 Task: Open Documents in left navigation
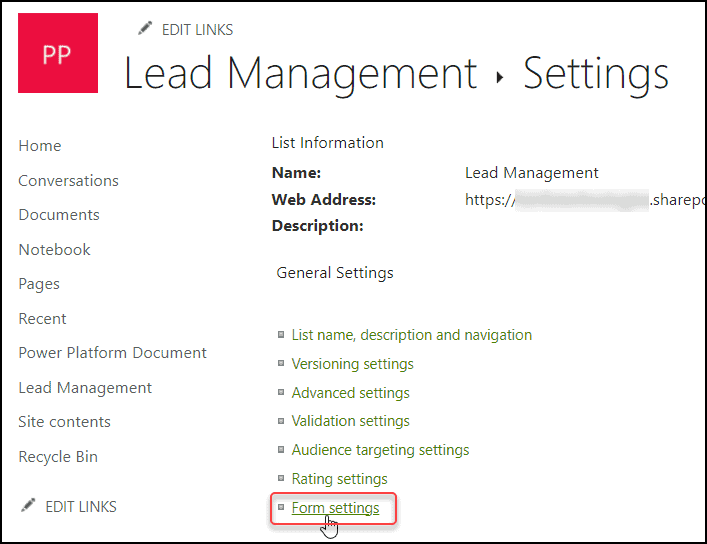pos(59,215)
